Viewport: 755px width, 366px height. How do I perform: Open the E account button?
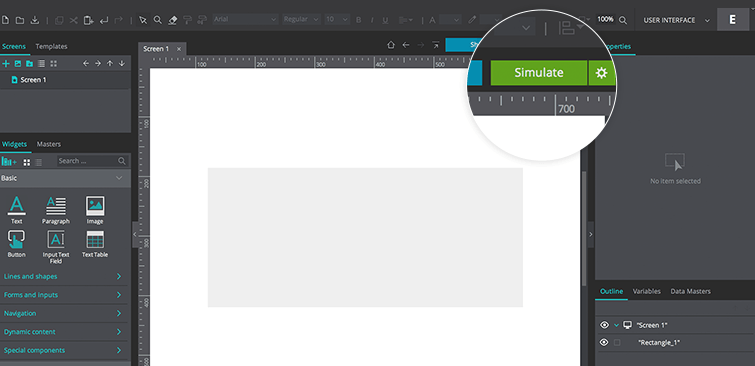coord(732,20)
